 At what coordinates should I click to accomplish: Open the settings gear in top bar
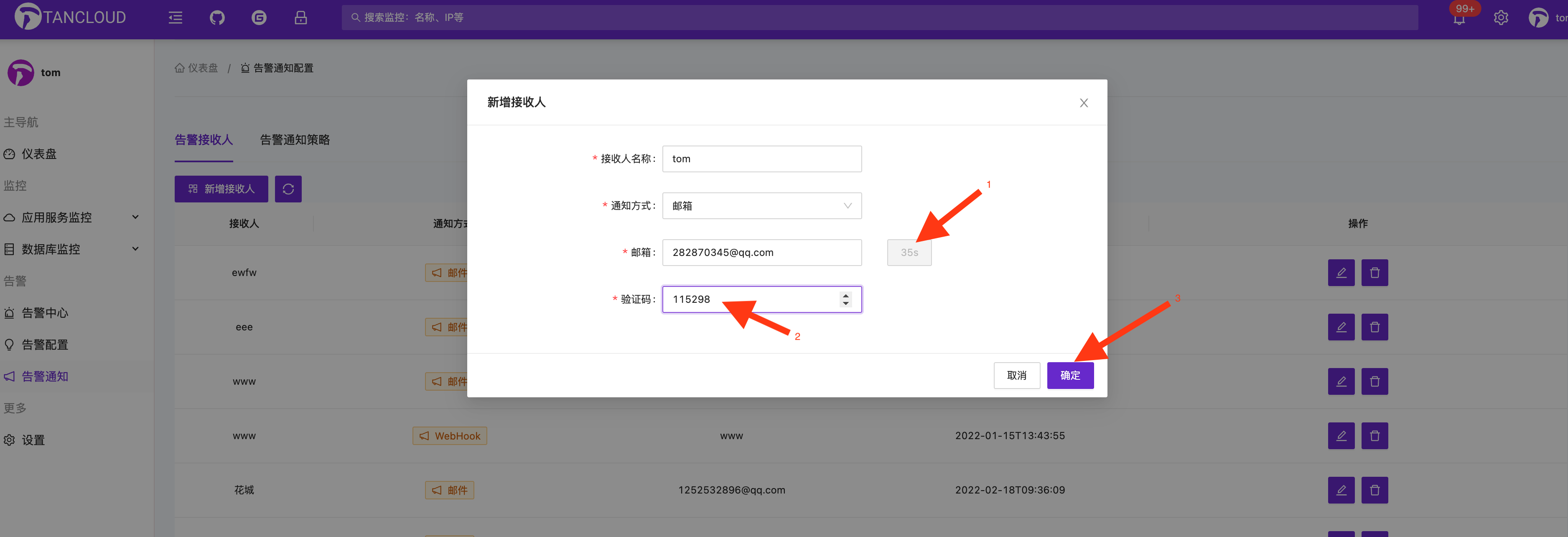click(x=1500, y=18)
